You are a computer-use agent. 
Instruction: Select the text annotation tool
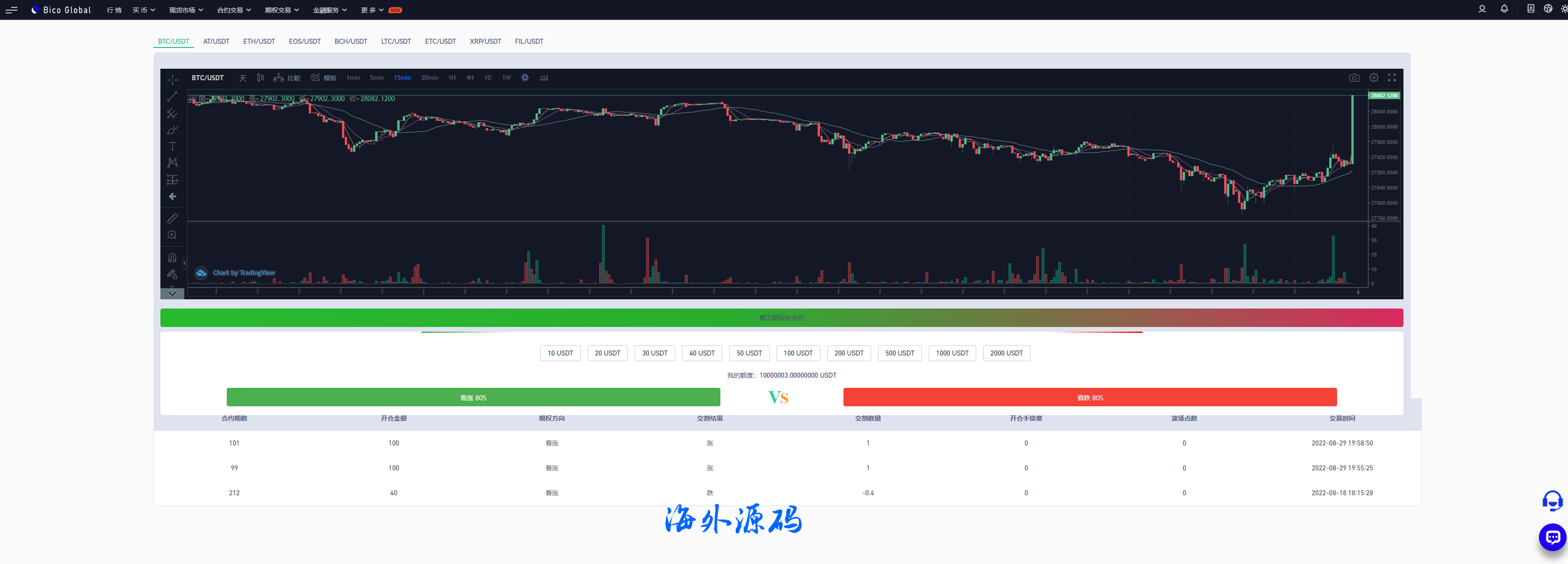172,146
